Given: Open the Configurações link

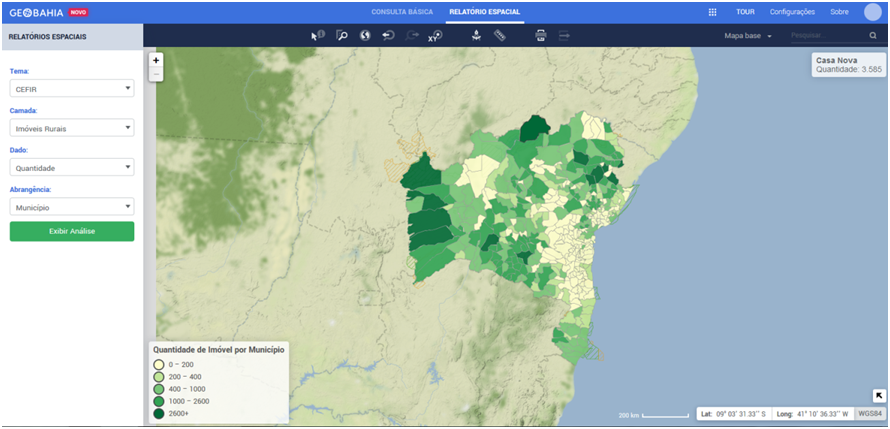Looking at the screenshot, I should point(792,12).
